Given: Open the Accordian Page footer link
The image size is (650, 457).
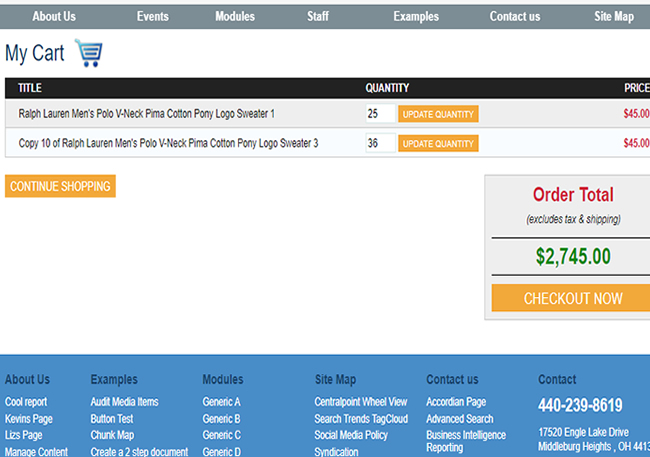Looking at the screenshot, I should pyautogui.click(x=455, y=402).
